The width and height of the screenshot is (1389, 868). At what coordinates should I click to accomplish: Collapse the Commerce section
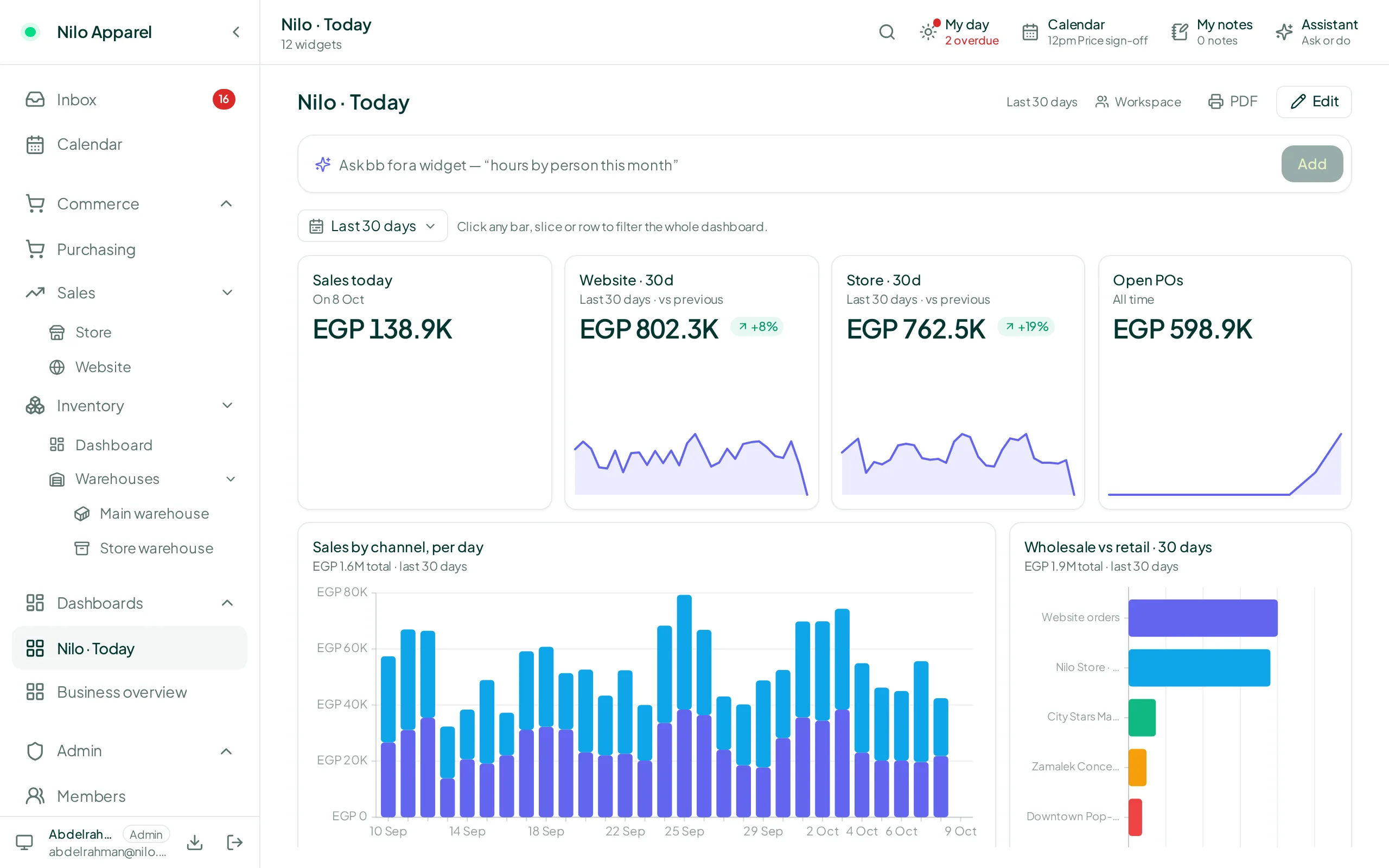[x=226, y=204]
